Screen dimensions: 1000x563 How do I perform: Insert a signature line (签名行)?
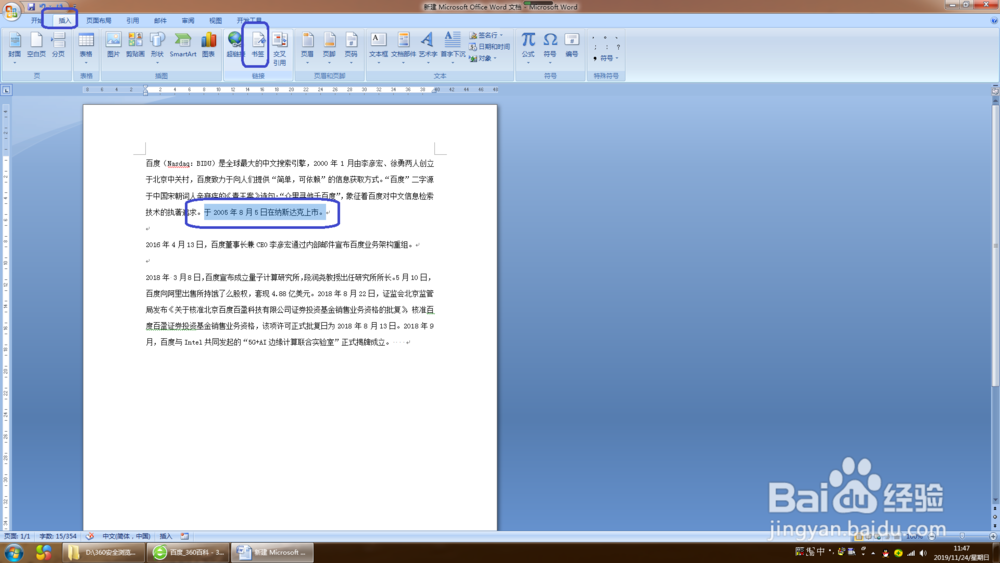pyautogui.click(x=487, y=36)
